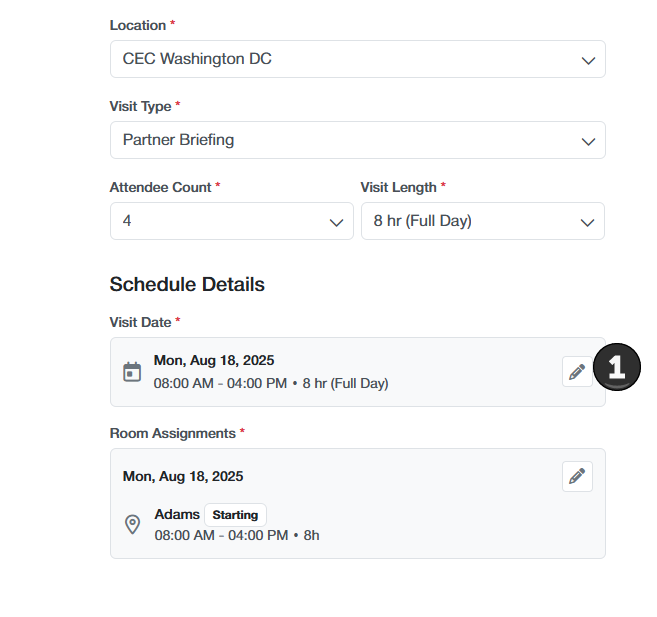
Task: Open the Attendee Count dropdown
Action: pos(231,221)
